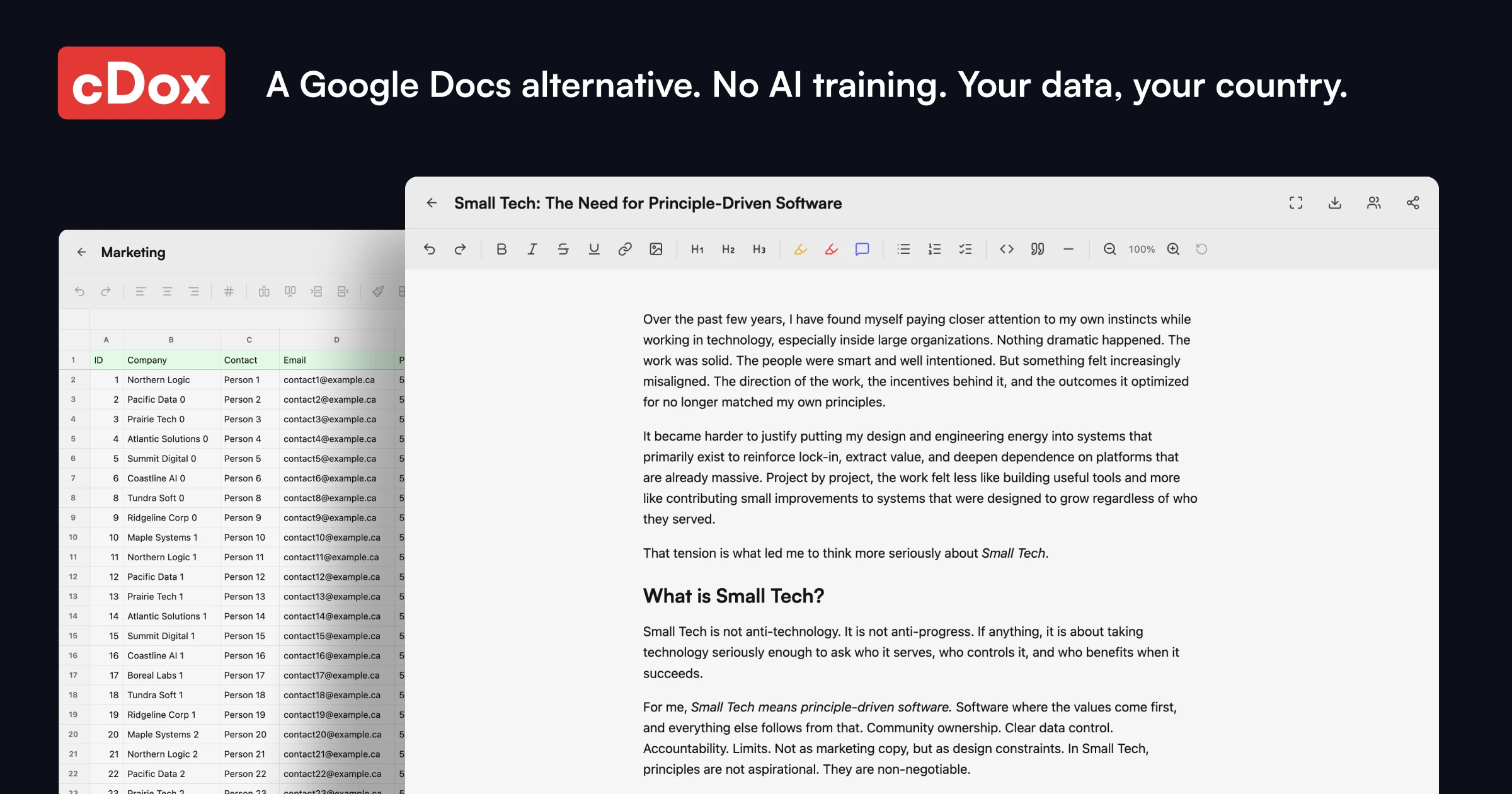
Task: Click the "Northern Logic" cell in row 2
Action: pyautogui.click(x=171, y=380)
